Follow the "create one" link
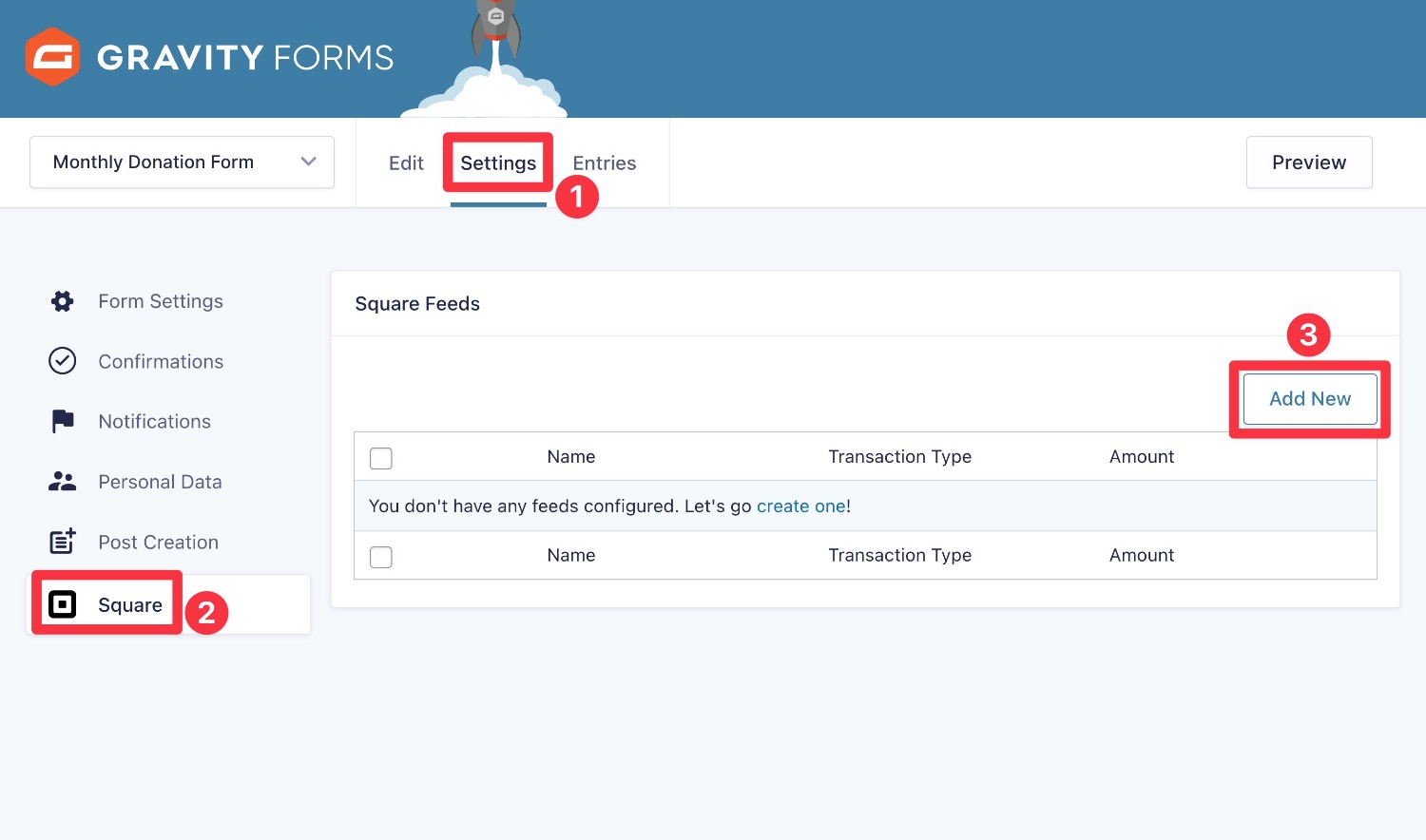The width and height of the screenshot is (1426, 840). click(800, 506)
